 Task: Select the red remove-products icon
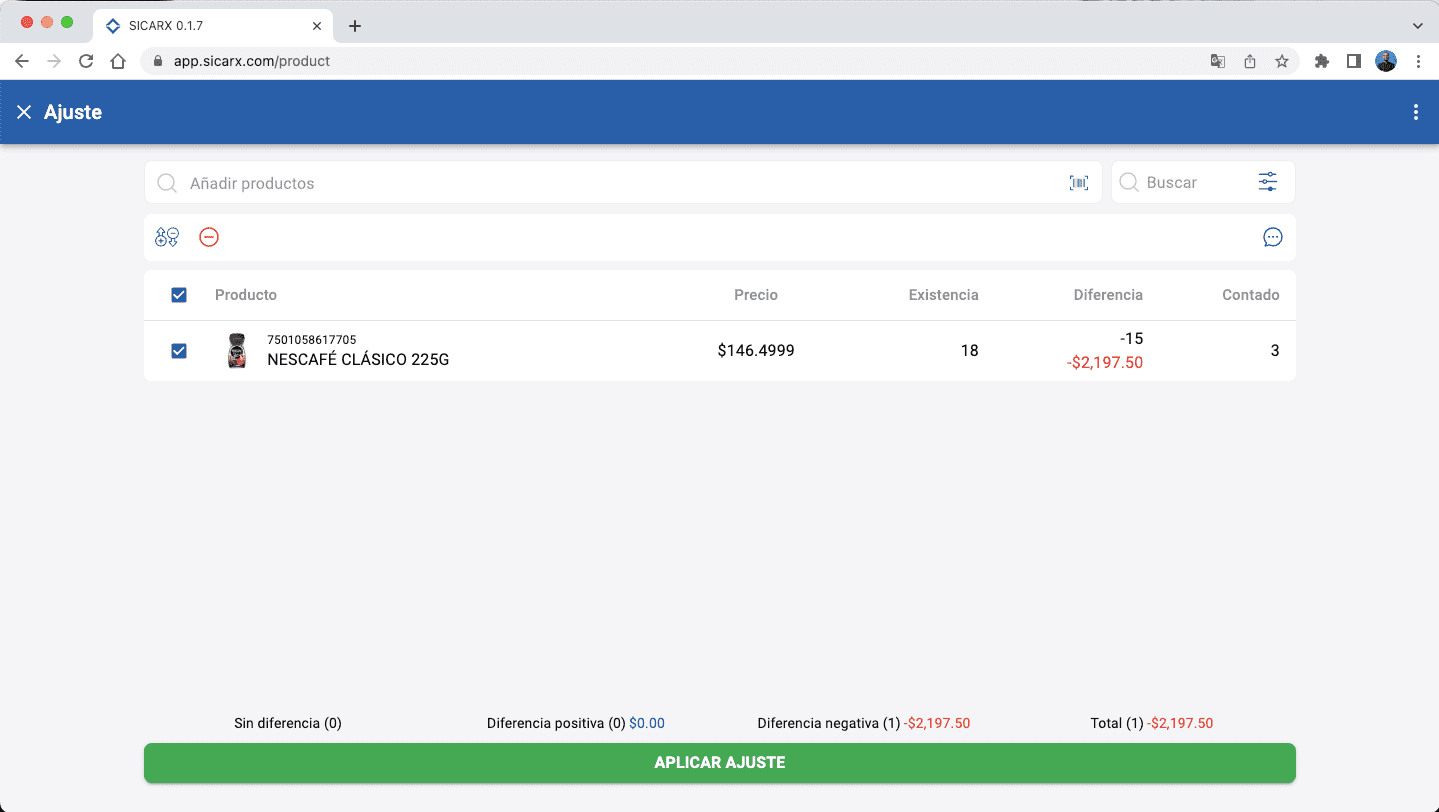pyautogui.click(x=209, y=237)
